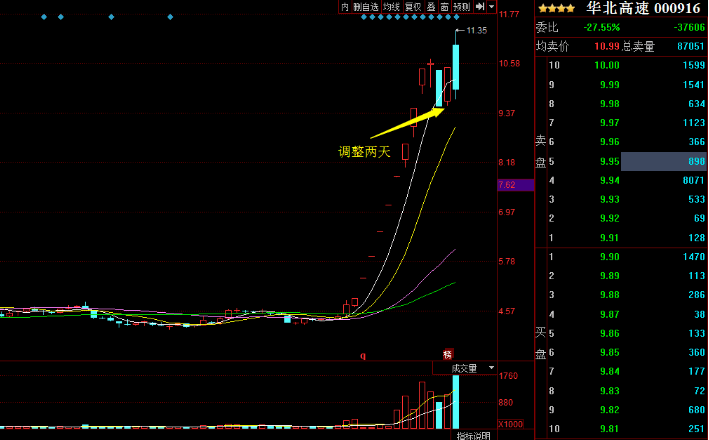Click the 调整两天 annotation text
The image size is (709, 440).
point(364,152)
